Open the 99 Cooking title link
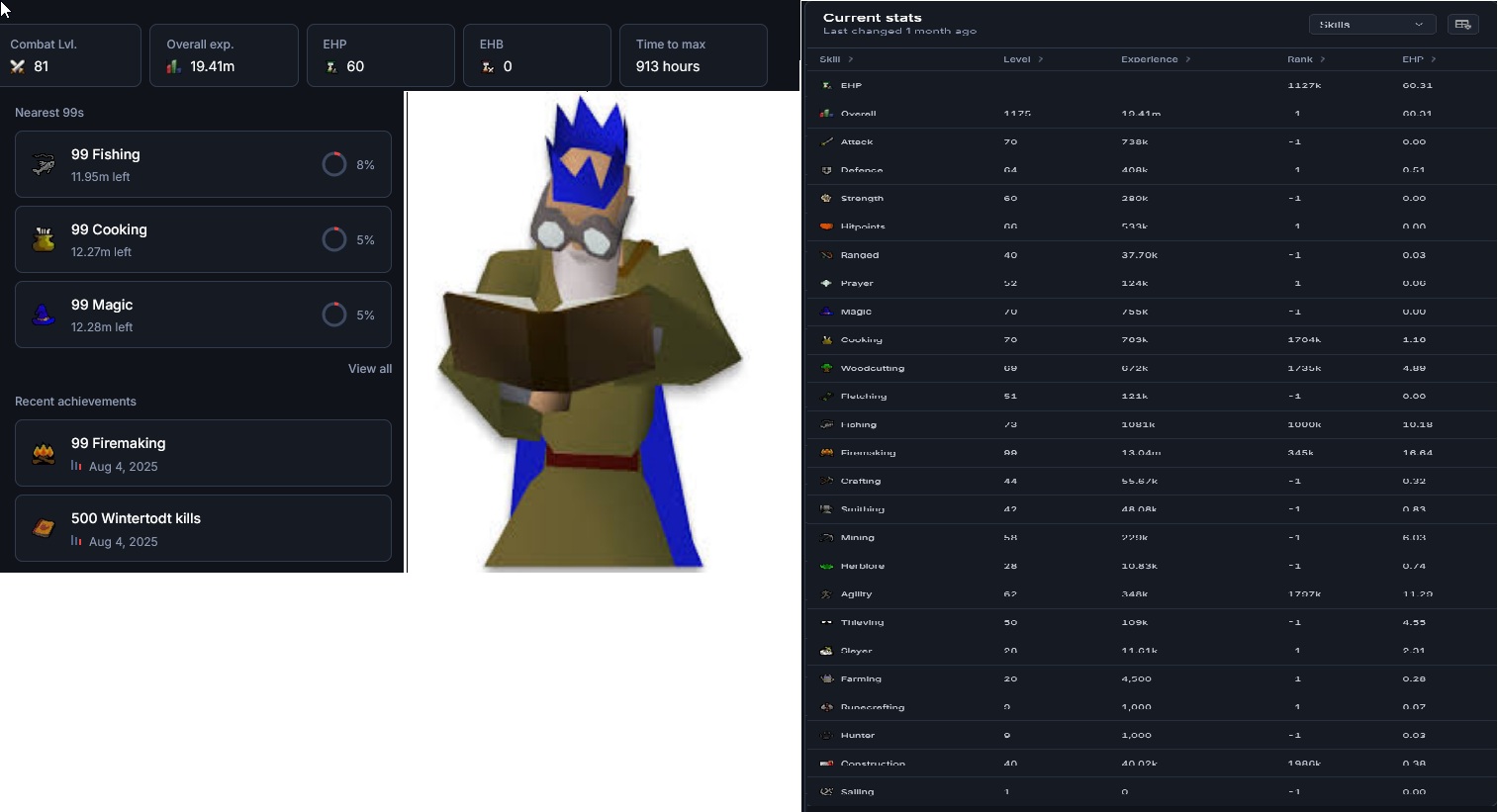This screenshot has height=812, width=1498. coord(109,229)
